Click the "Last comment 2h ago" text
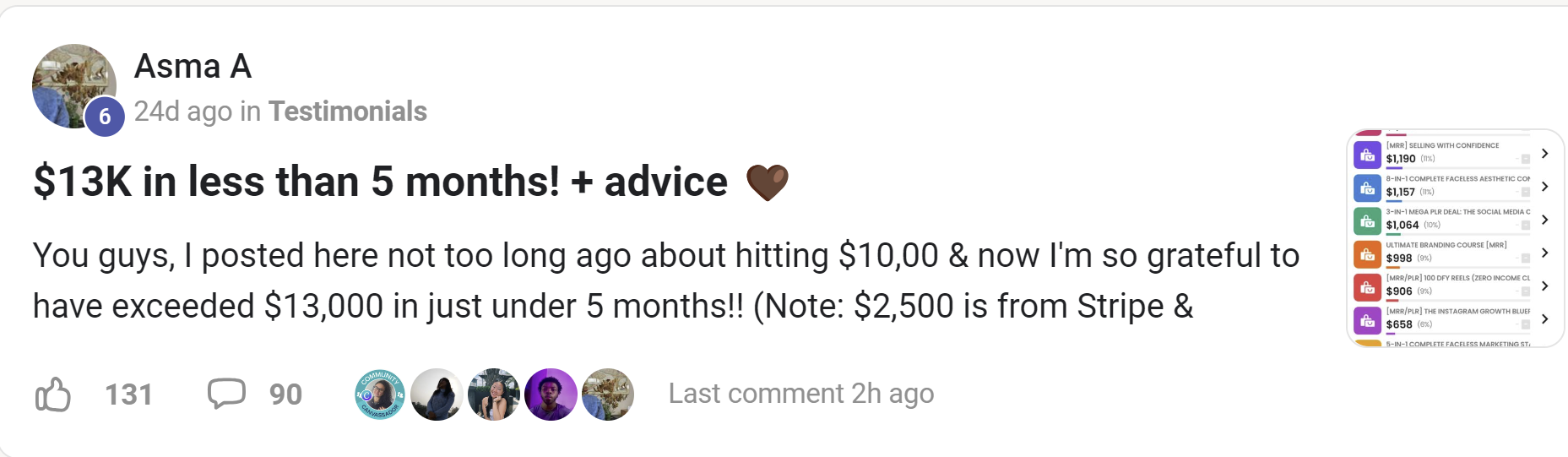The image size is (1568, 457). point(800,394)
